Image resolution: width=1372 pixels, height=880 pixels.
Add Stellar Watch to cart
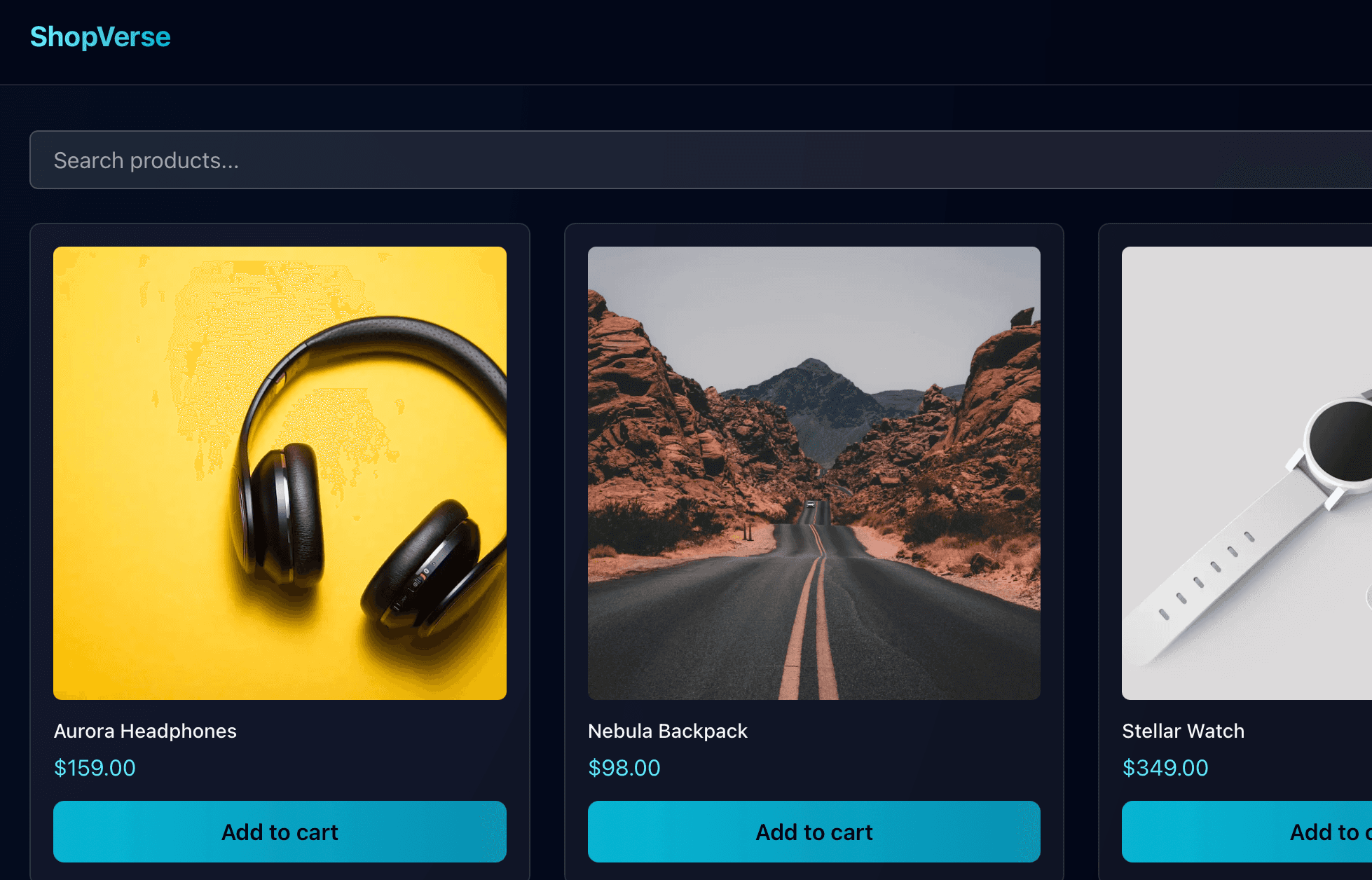1247,832
